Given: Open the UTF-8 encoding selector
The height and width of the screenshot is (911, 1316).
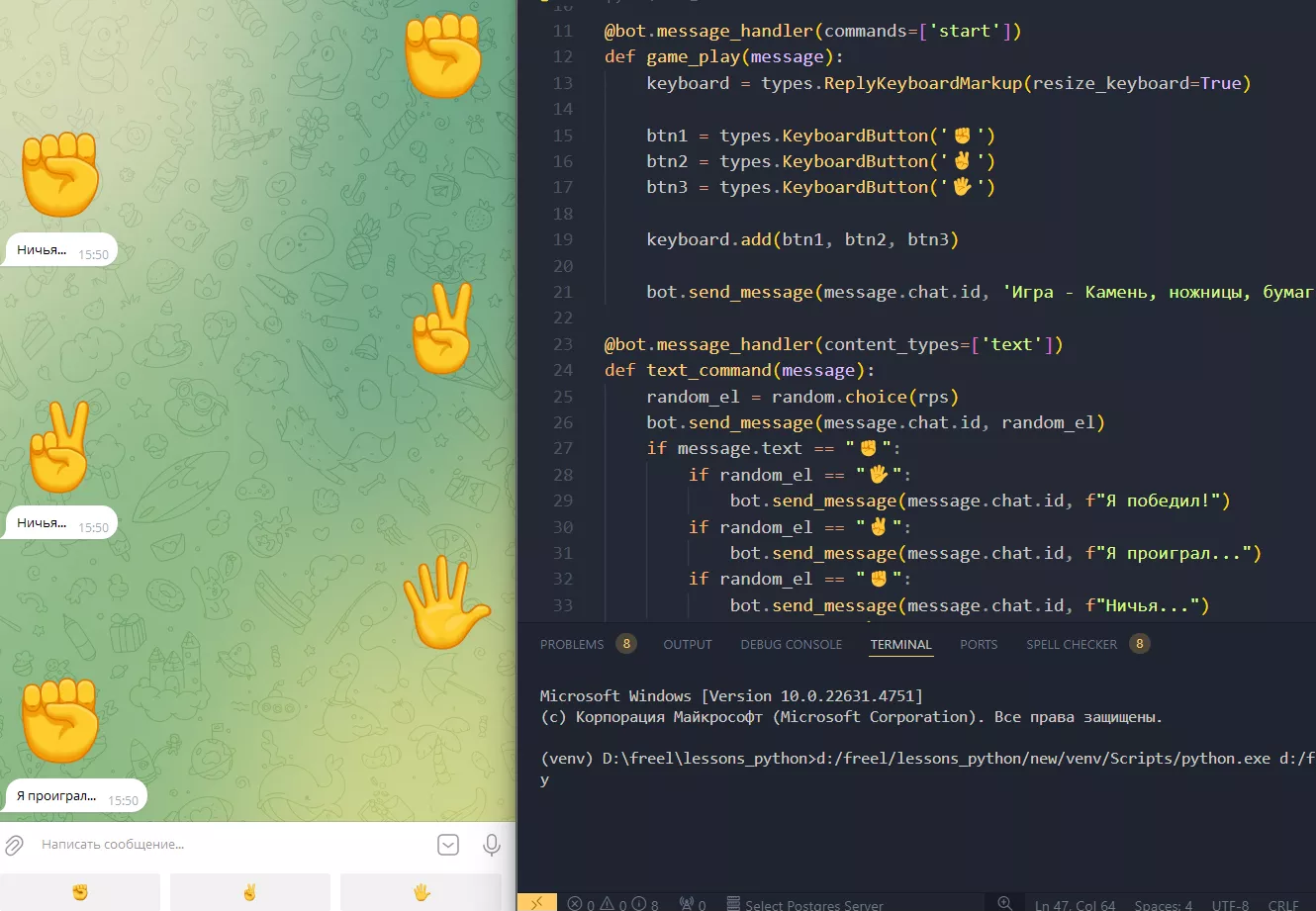Looking at the screenshot, I should [1231, 904].
